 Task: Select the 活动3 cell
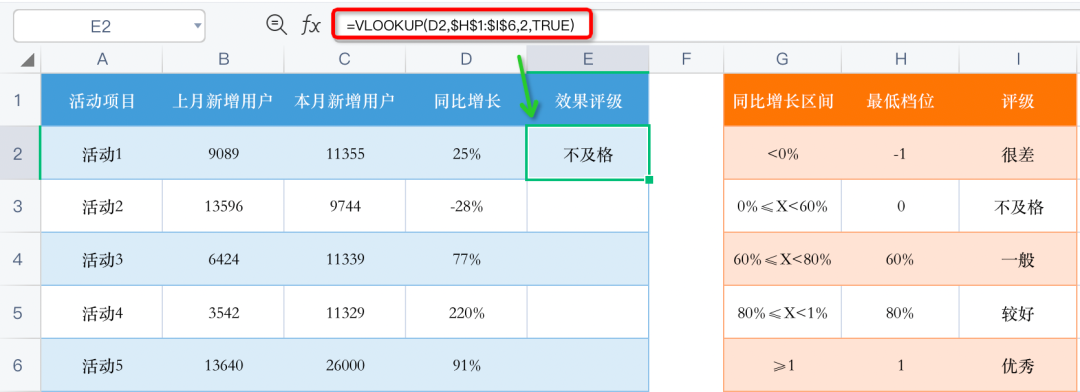102,260
